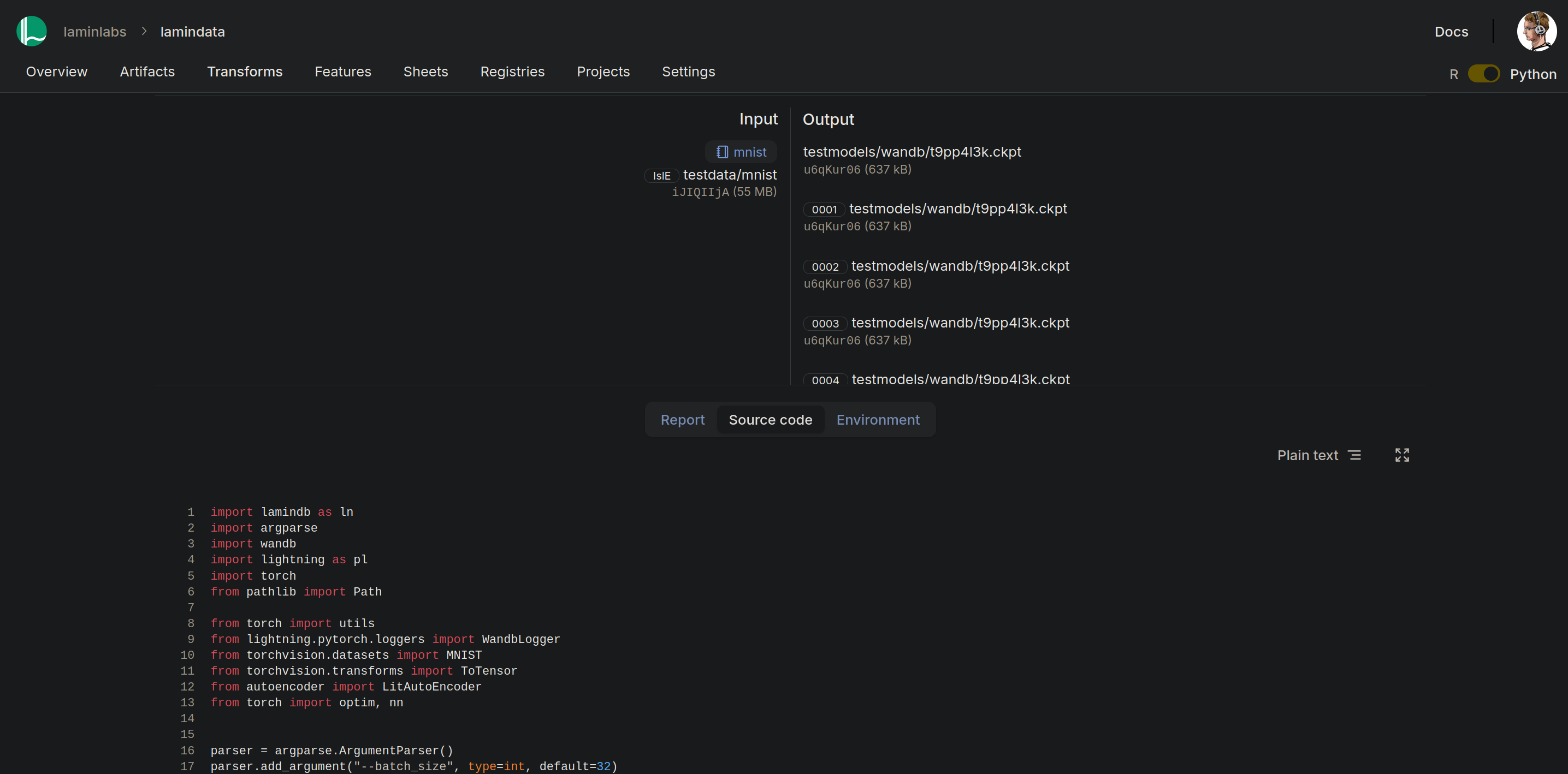This screenshot has width=1568, height=774.
Task: Click the 0001 version badge
Action: pos(824,209)
